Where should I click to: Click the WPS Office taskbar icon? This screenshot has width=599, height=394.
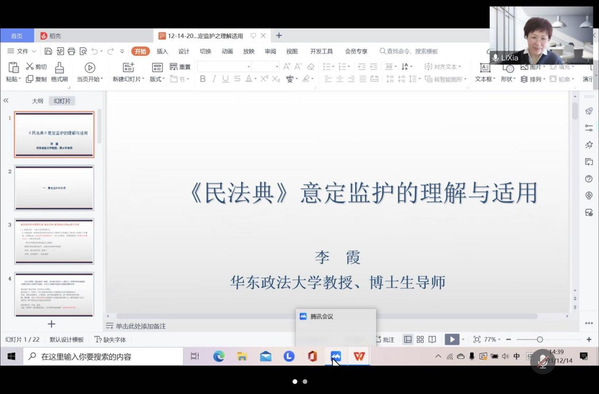pyautogui.click(x=359, y=356)
